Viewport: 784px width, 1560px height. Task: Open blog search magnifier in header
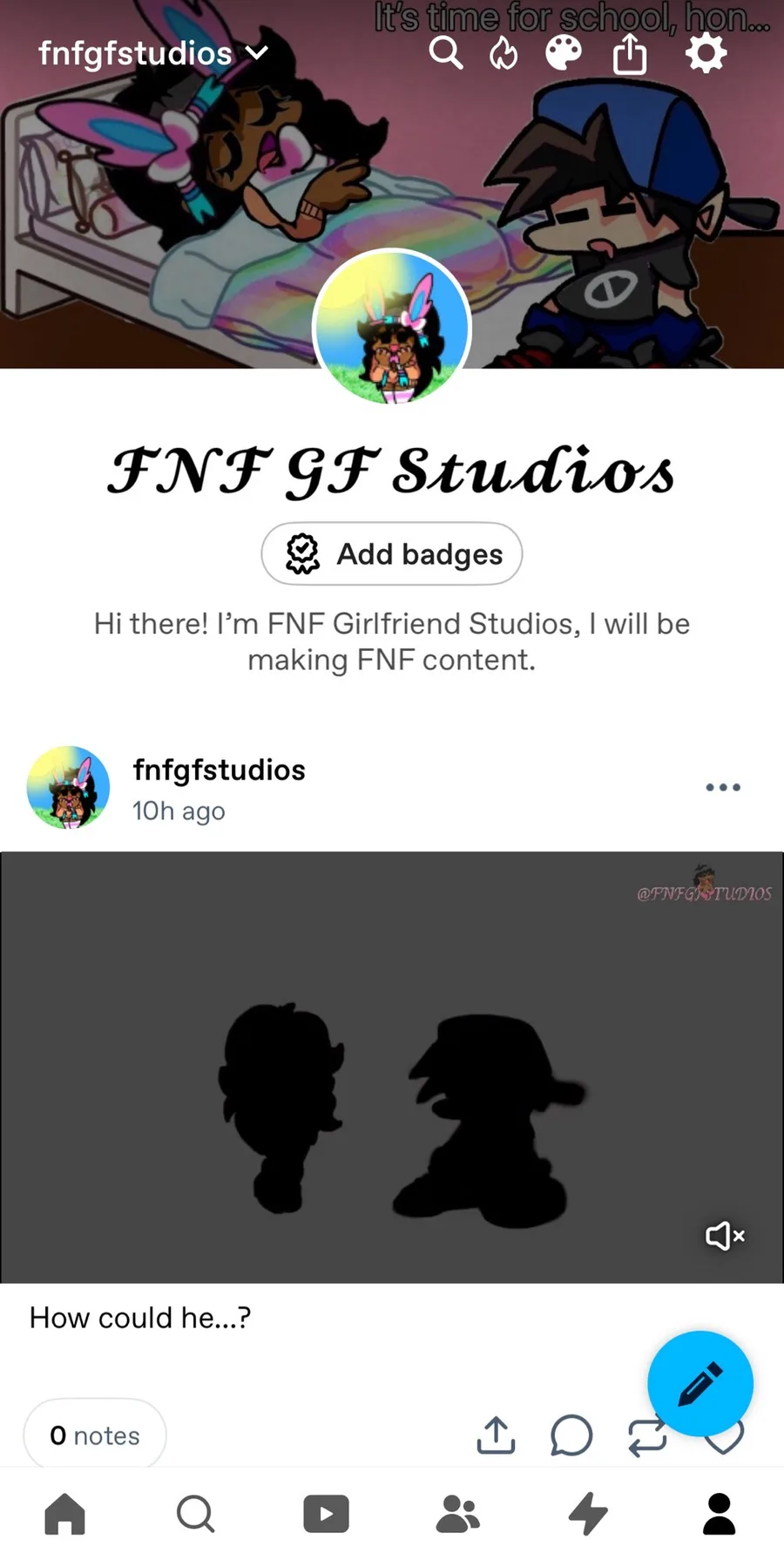[445, 54]
